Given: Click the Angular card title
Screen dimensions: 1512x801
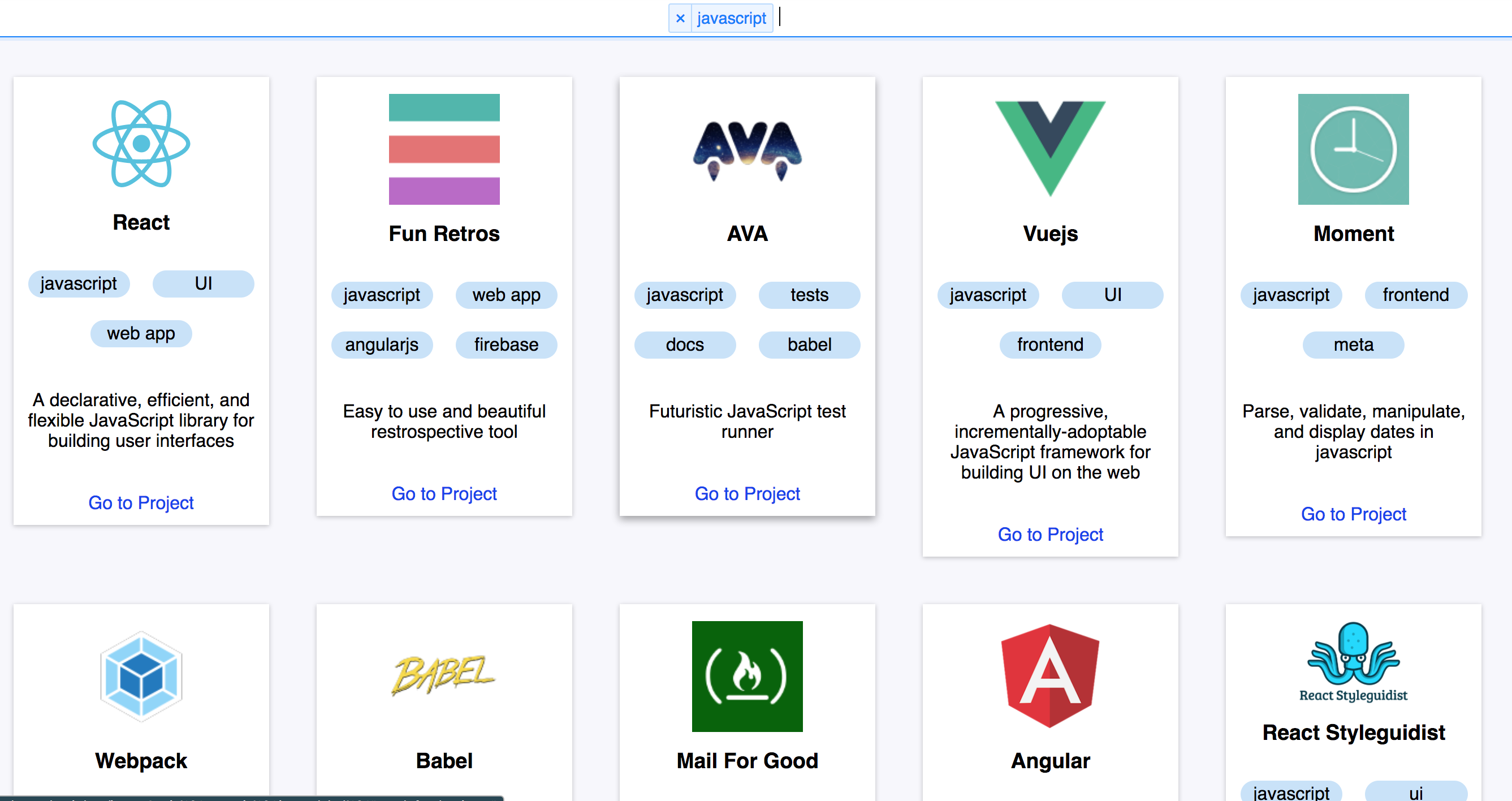Looking at the screenshot, I should [1051, 761].
